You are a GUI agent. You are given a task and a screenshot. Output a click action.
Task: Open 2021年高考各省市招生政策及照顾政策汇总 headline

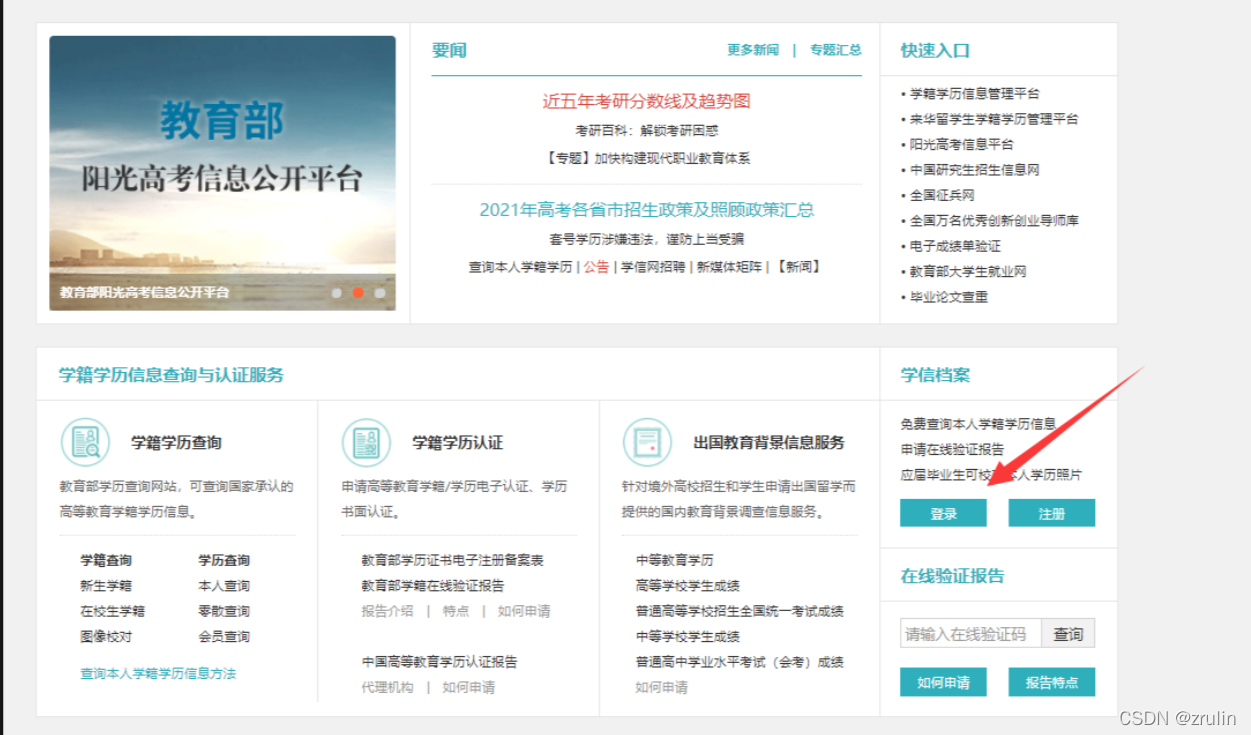coord(647,210)
